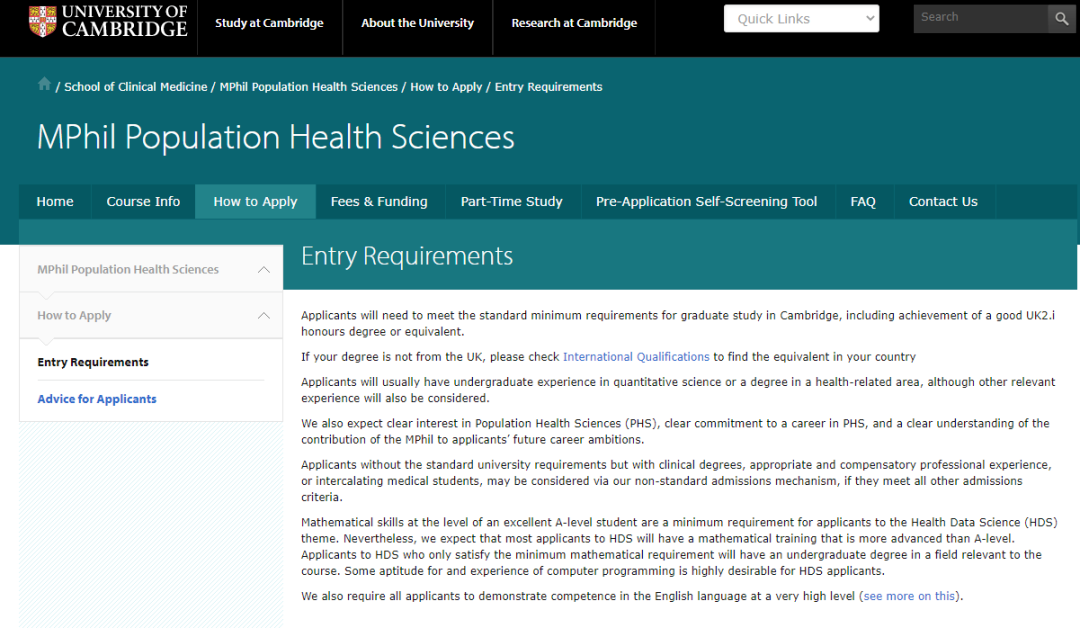Click the How to Apply breadcrumb link
This screenshot has height=628, width=1080.
(x=446, y=87)
